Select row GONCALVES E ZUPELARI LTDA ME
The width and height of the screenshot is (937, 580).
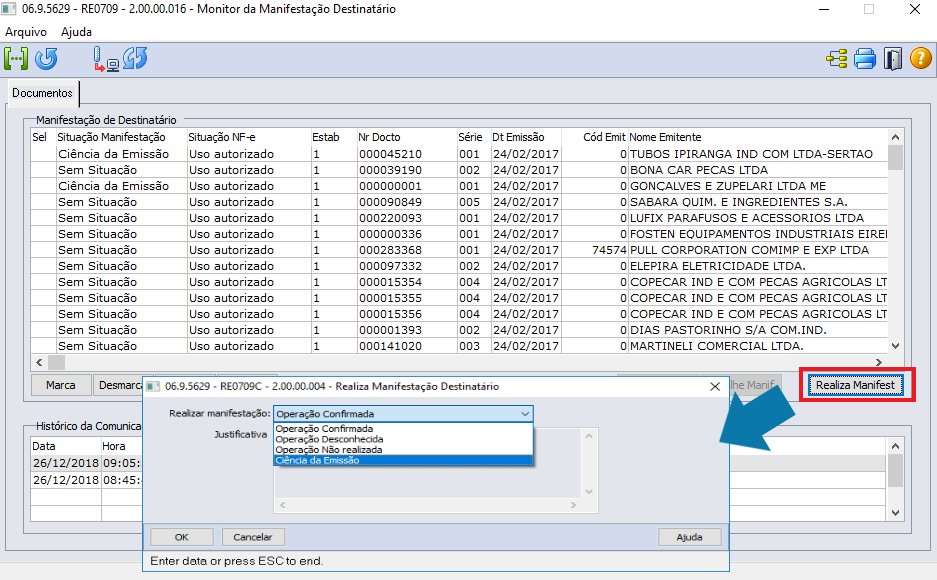459,186
